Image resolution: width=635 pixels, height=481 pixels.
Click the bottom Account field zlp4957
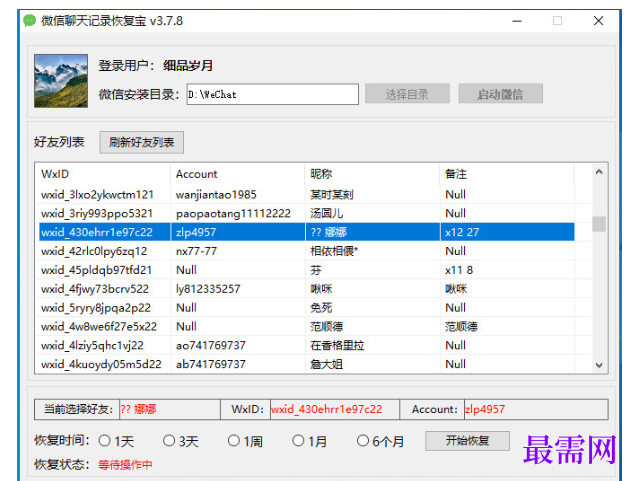tap(536, 409)
